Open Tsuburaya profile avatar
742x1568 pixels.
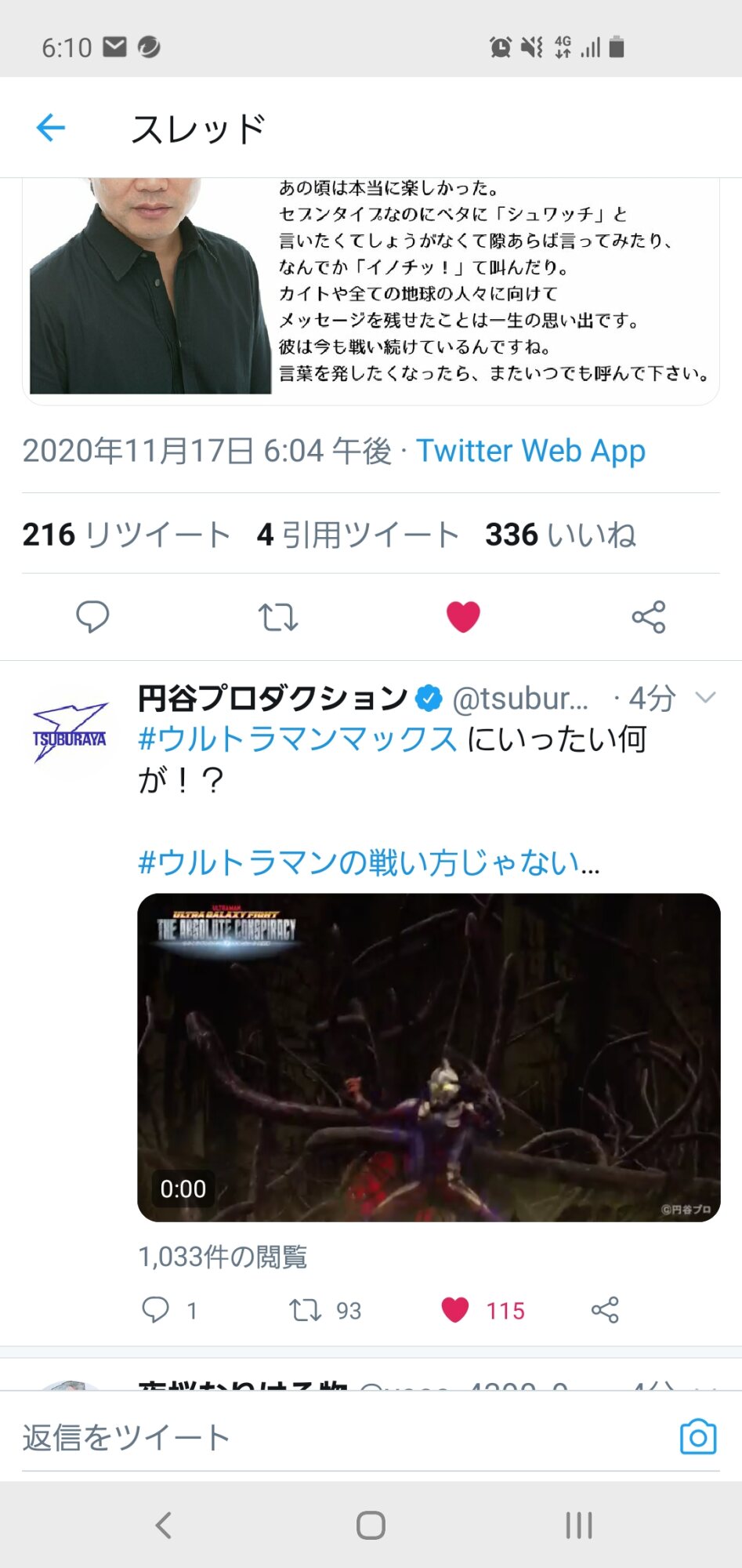coord(70,732)
